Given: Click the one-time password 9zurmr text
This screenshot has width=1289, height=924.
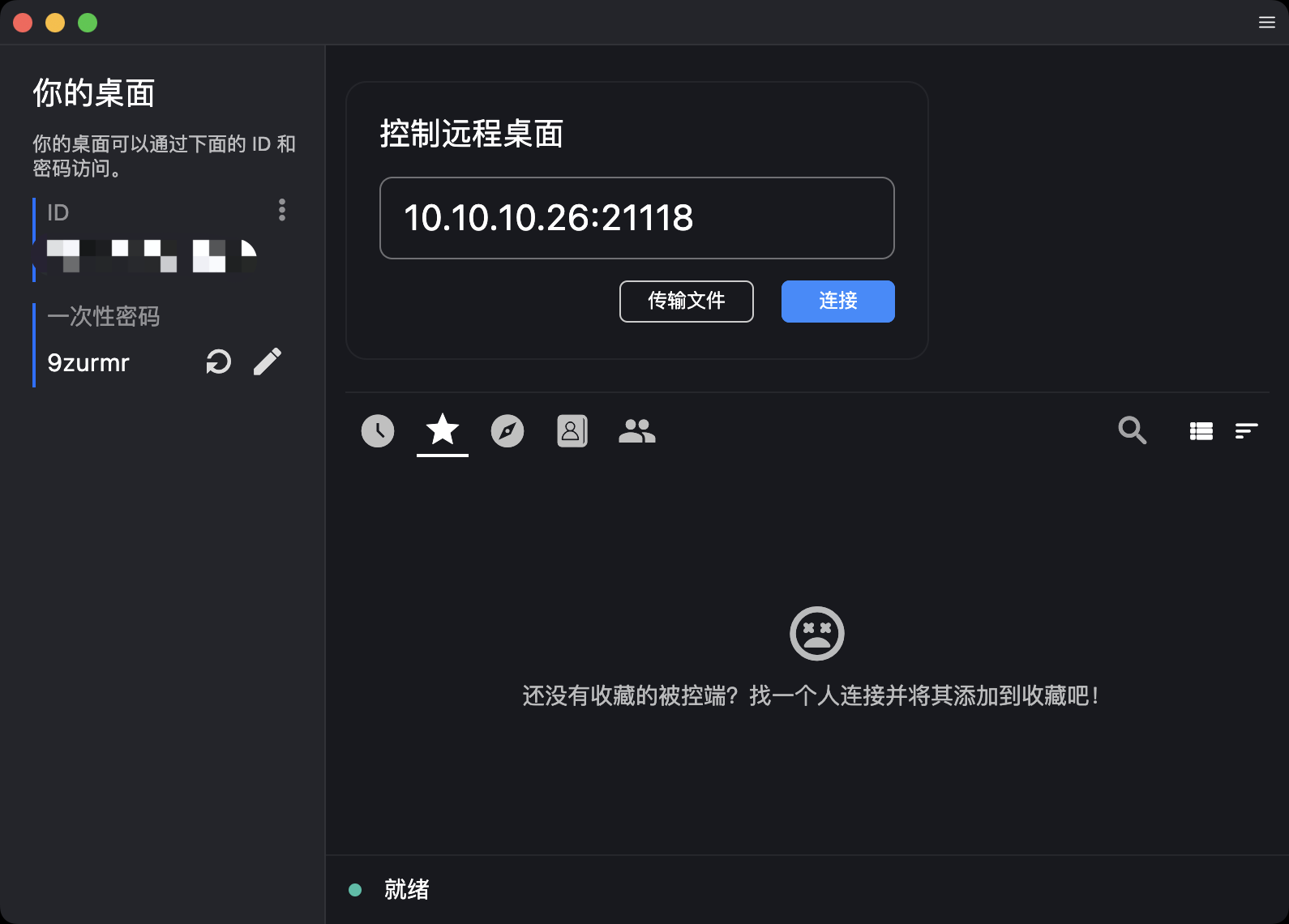Looking at the screenshot, I should click(x=88, y=362).
